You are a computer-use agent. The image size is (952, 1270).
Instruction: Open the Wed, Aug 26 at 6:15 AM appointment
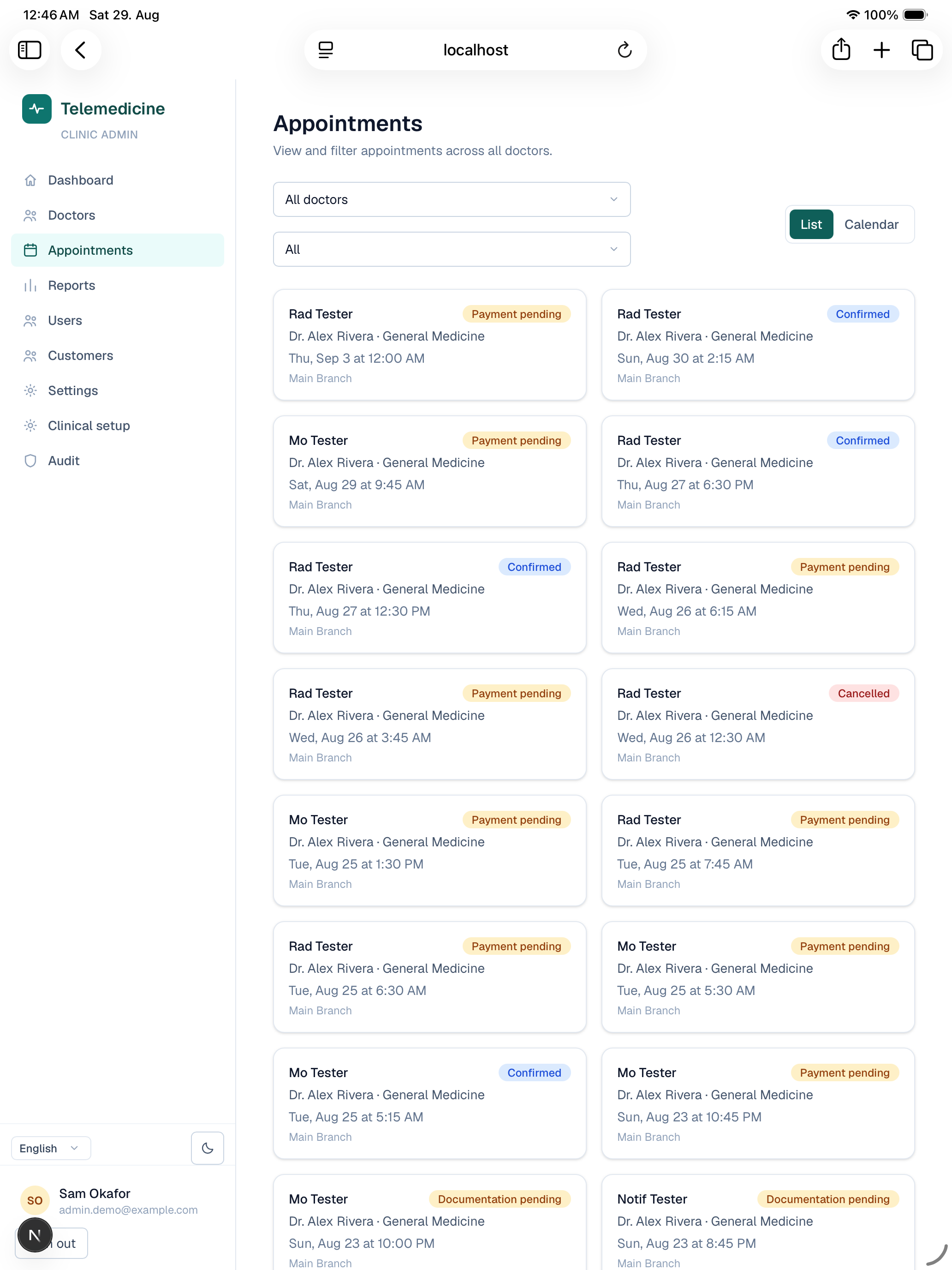tap(757, 598)
